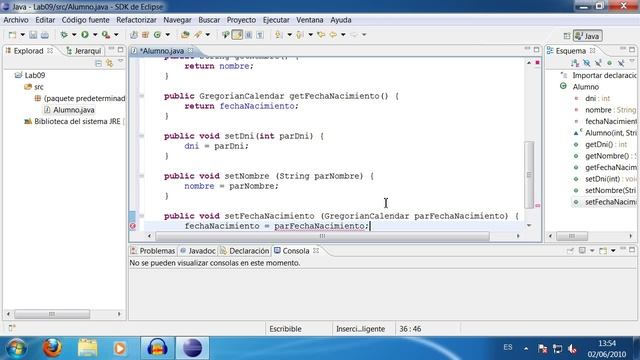Click the Next Annotation toolbar icon
Screen dimensions: 640x360
278,35
